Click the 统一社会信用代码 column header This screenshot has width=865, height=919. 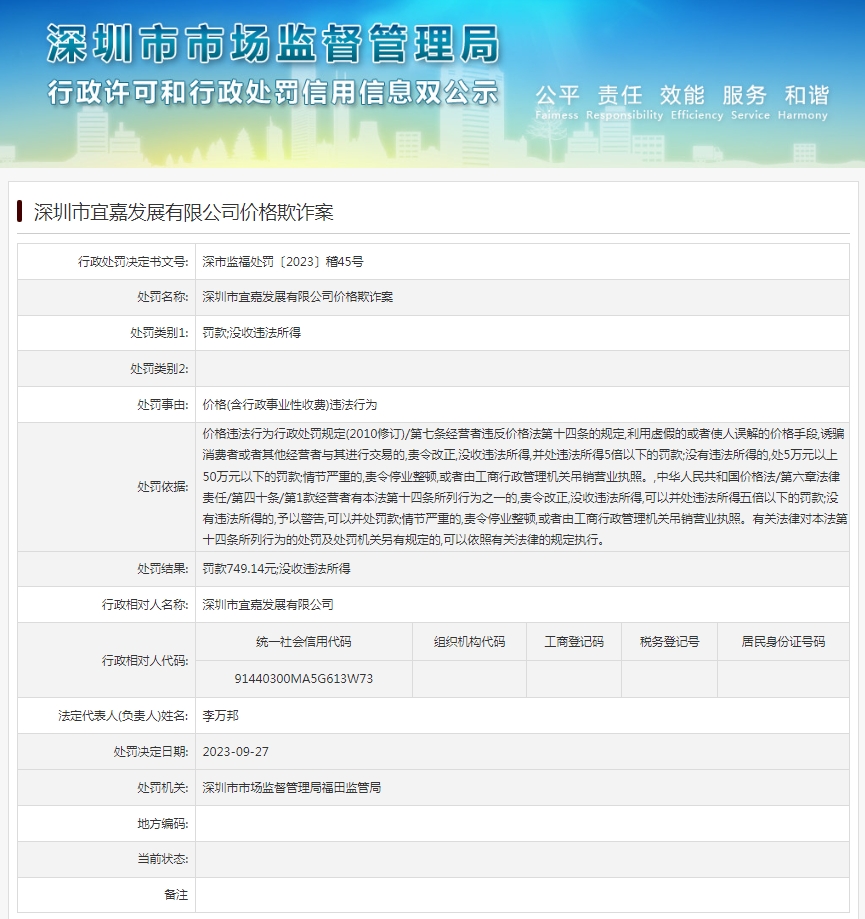click(x=304, y=642)
